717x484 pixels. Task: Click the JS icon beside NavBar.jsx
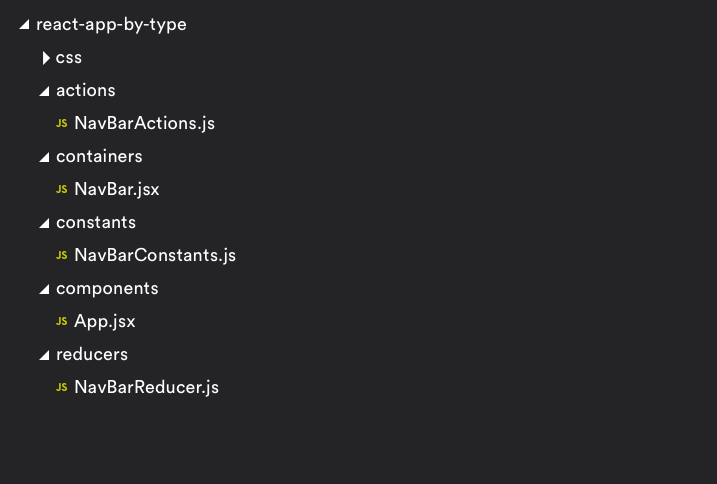click(62, 190)
